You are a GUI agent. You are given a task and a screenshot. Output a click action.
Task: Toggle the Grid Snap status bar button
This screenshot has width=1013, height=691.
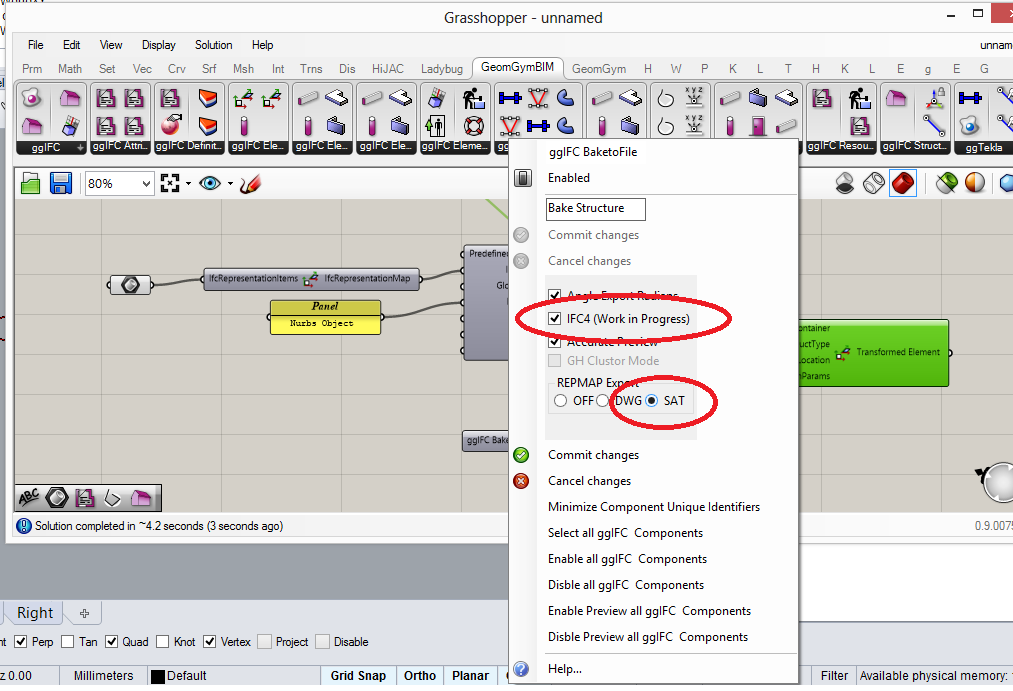pos(358,676)
